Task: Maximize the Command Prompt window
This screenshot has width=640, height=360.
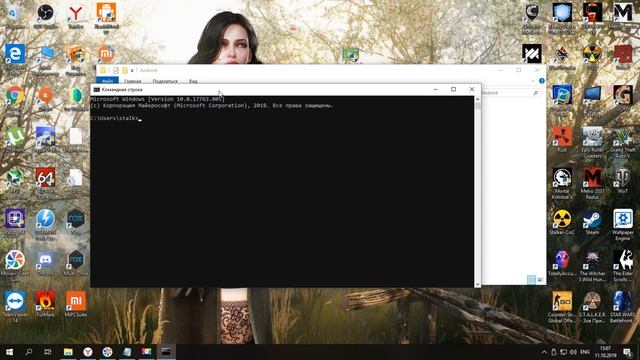Action: pyautogui.click(x=453, y=89)
